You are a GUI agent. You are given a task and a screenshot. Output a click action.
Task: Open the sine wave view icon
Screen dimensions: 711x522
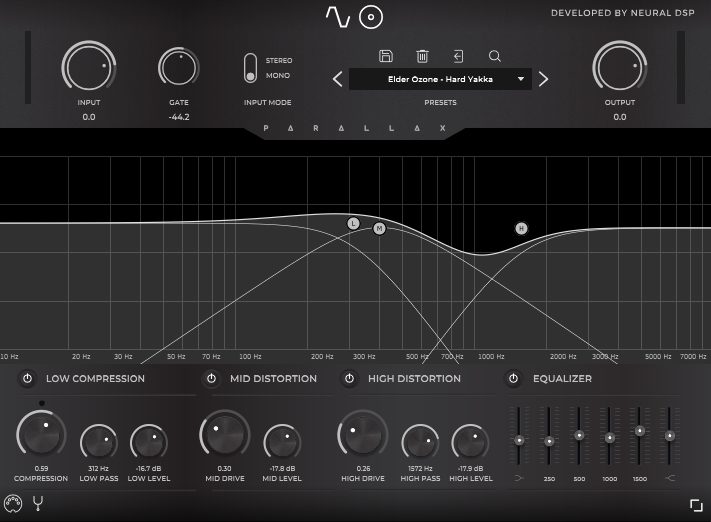point(338,17)
